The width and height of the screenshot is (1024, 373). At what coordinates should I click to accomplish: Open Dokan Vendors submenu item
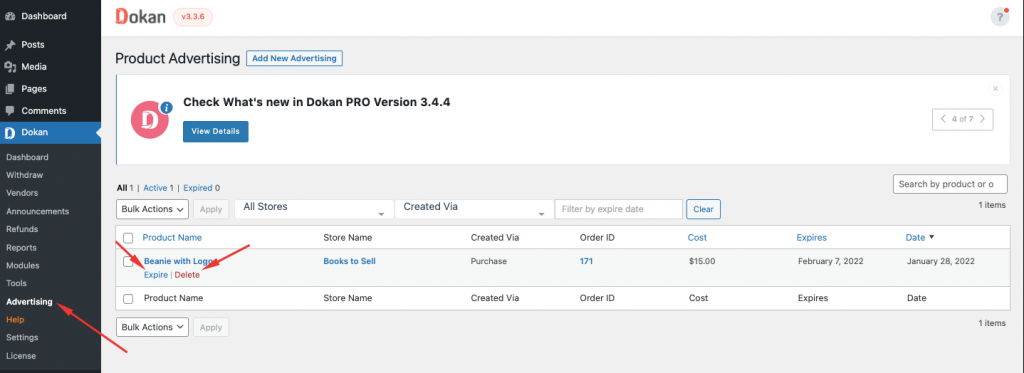pyautogui.click(x=22, y=193)
